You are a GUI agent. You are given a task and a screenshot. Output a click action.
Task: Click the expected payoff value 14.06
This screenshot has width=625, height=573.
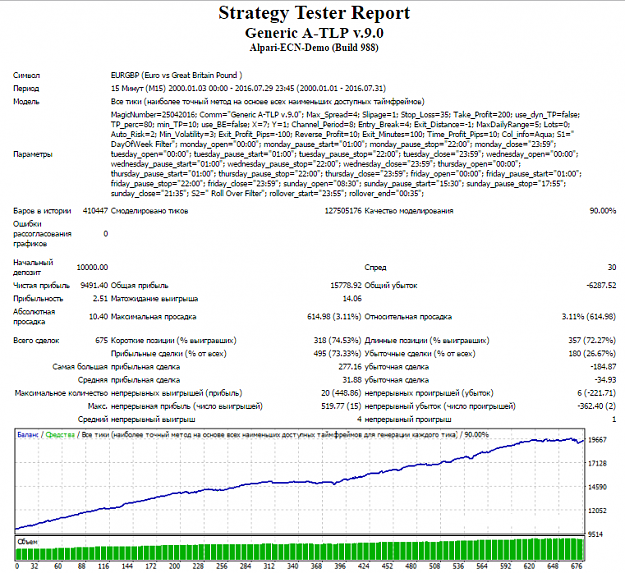[x=352, y=298]
